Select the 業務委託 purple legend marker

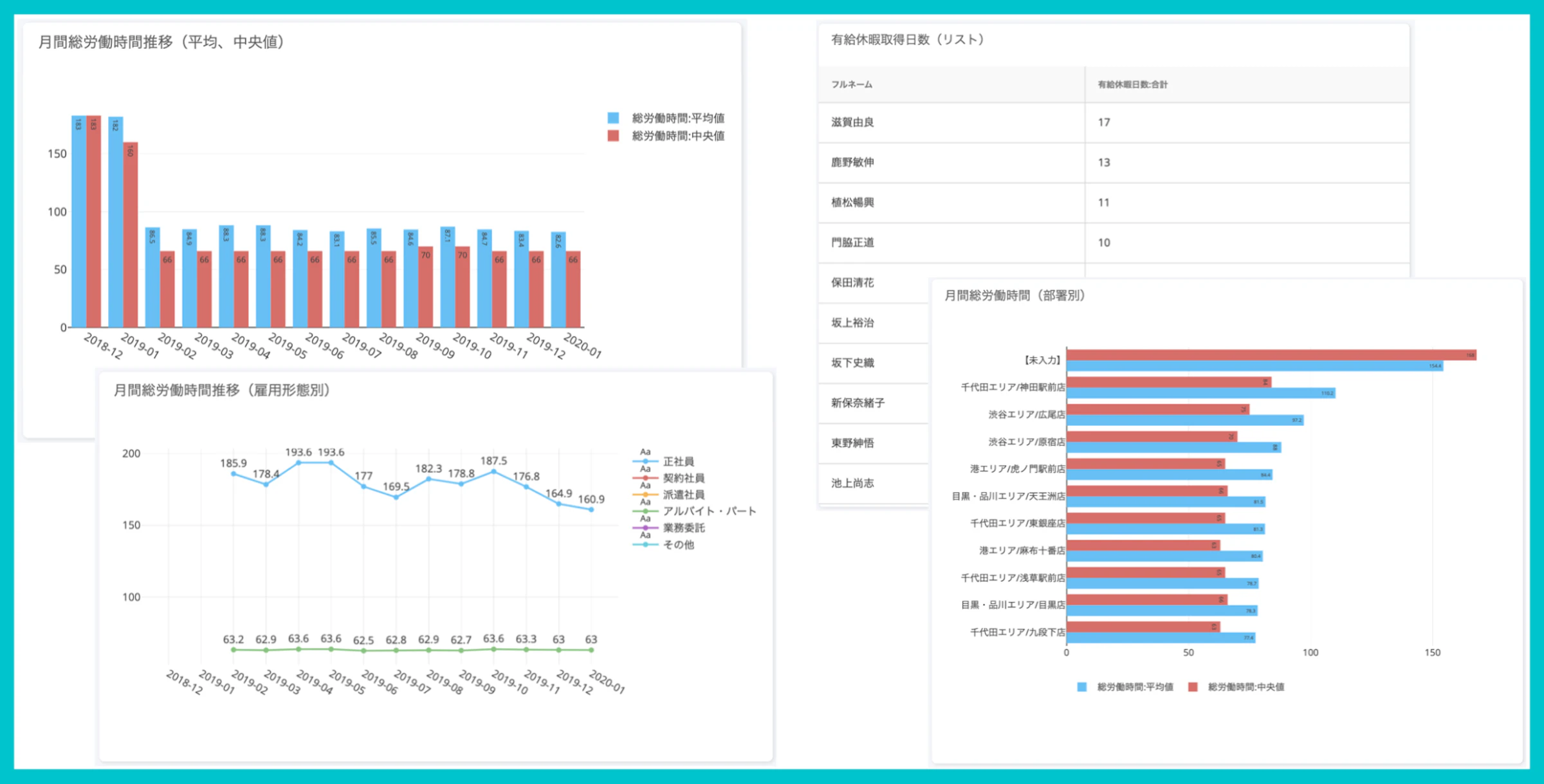coord(645,528)
